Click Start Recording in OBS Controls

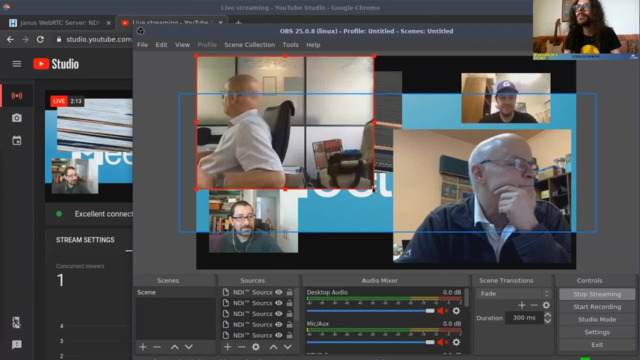click(597, 307)
